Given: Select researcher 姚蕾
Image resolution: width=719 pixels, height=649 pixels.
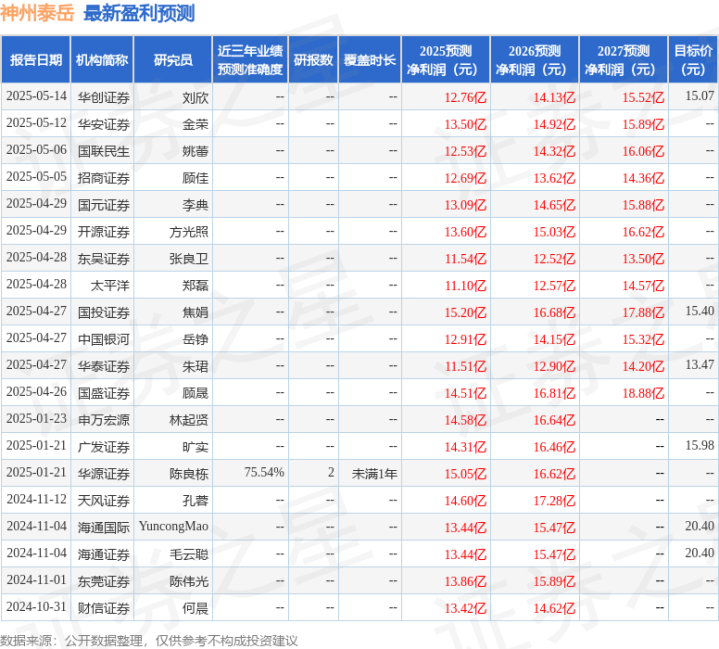Looking at the screenshot, I should [x=195, y=151].
